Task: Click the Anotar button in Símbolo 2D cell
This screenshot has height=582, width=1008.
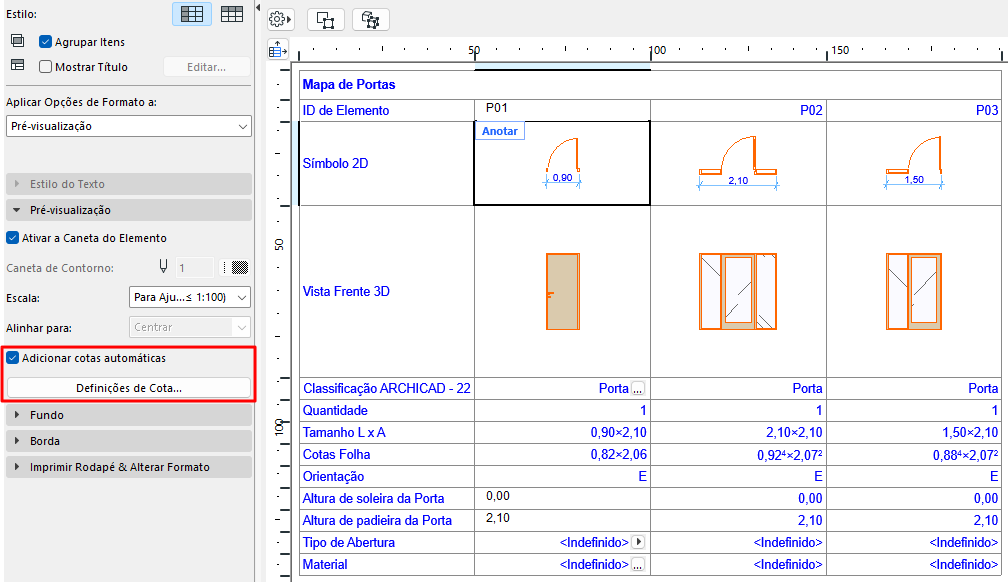Action: click(x=499, y=131)
